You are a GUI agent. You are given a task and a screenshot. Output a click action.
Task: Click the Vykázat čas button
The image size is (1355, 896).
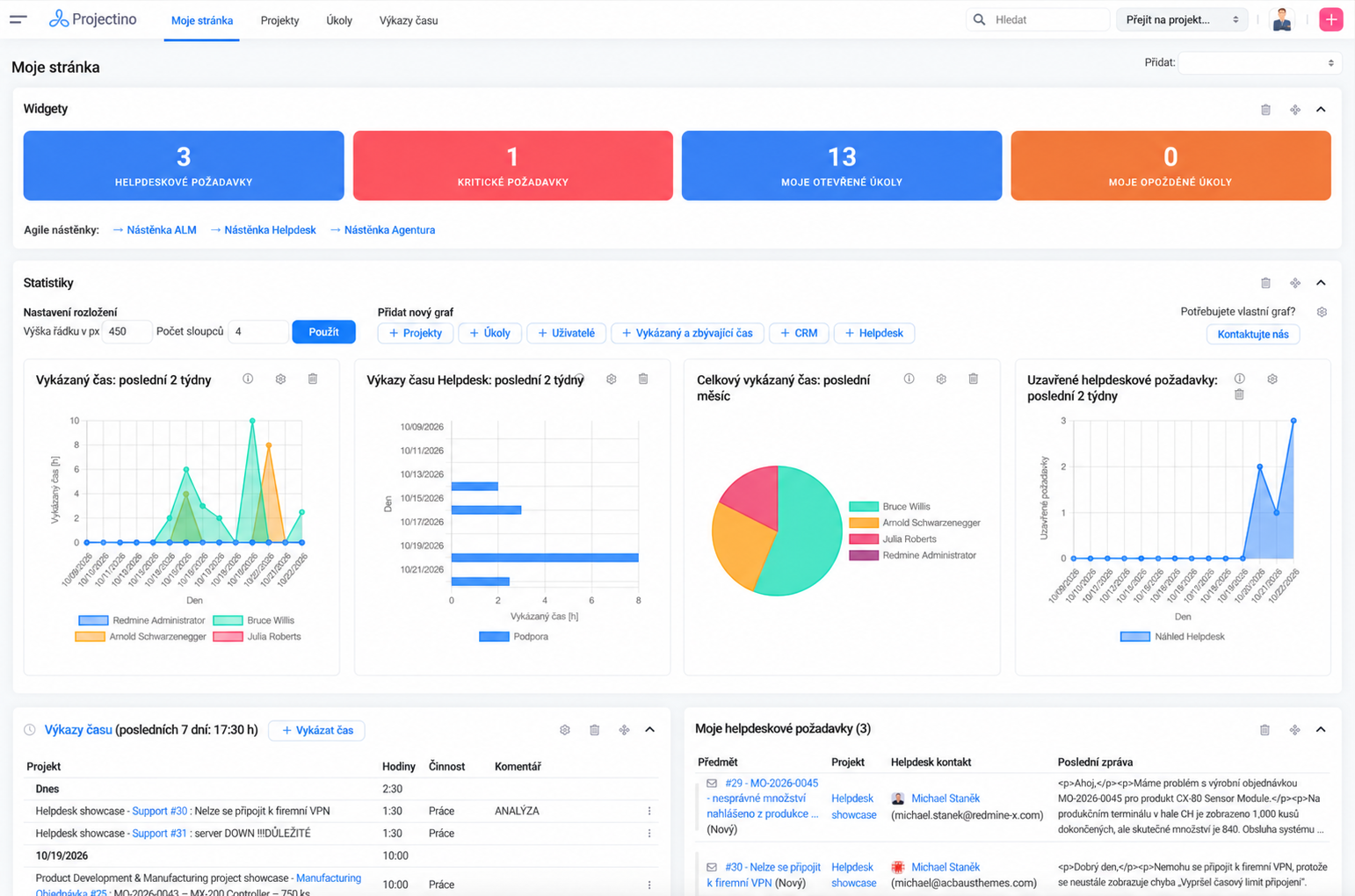(x=317, y=730)
